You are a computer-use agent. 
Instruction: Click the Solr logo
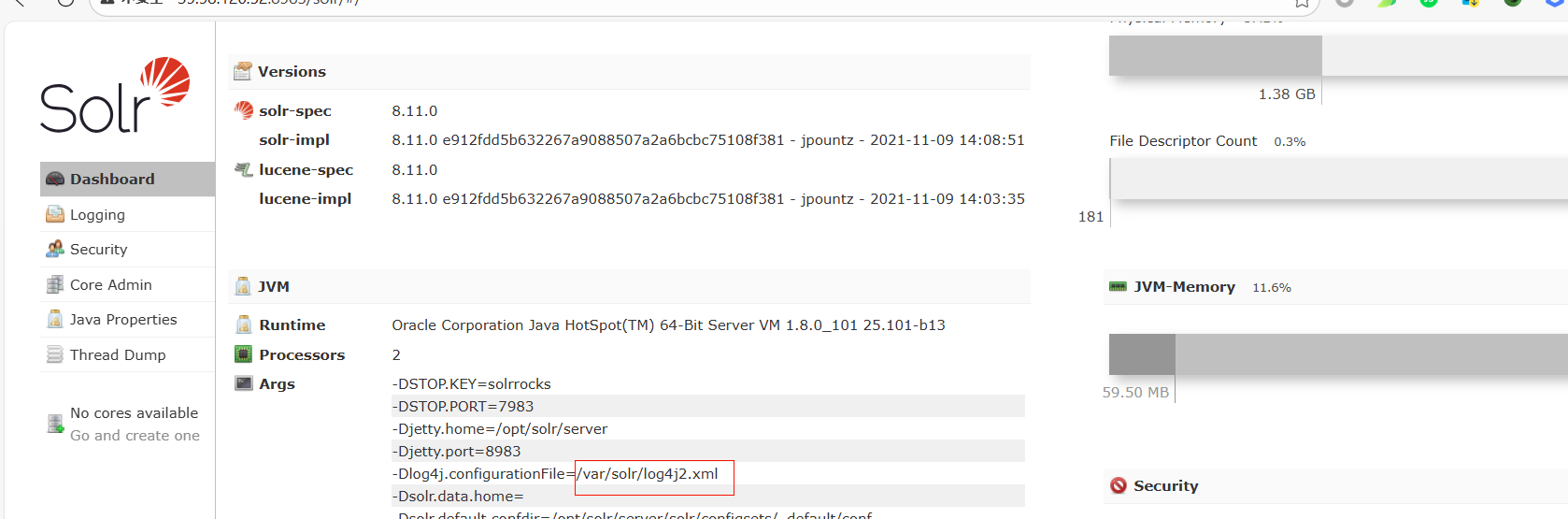click(x=115, y=95)
